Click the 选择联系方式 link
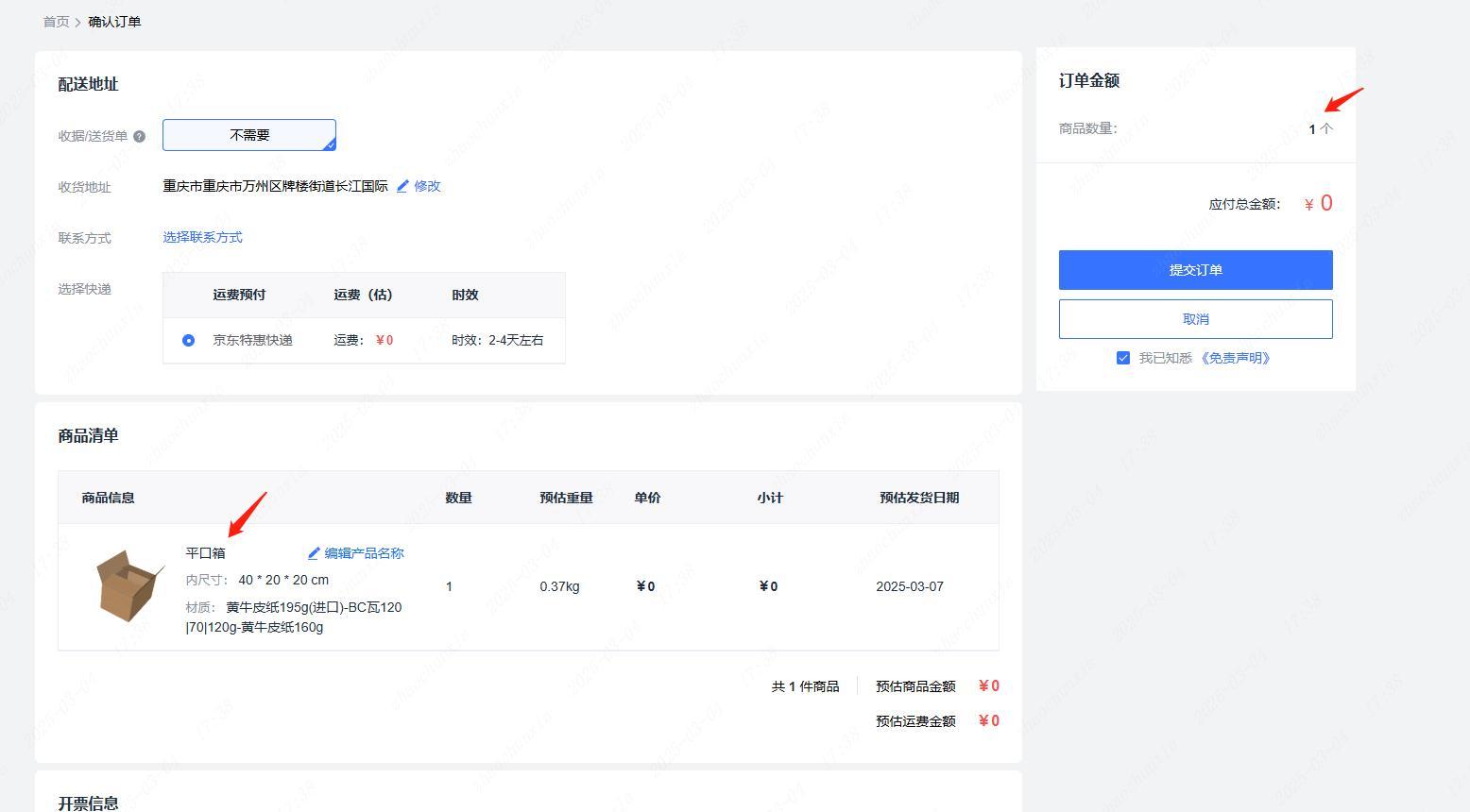The width and height of the screenshot is (1470, 812). pos(202,237)
